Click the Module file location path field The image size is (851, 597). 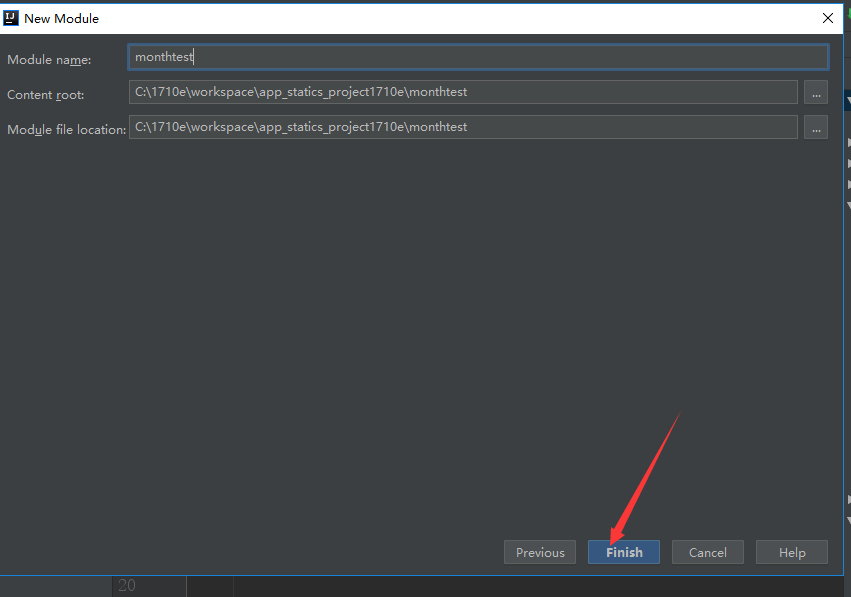point(463,127)
